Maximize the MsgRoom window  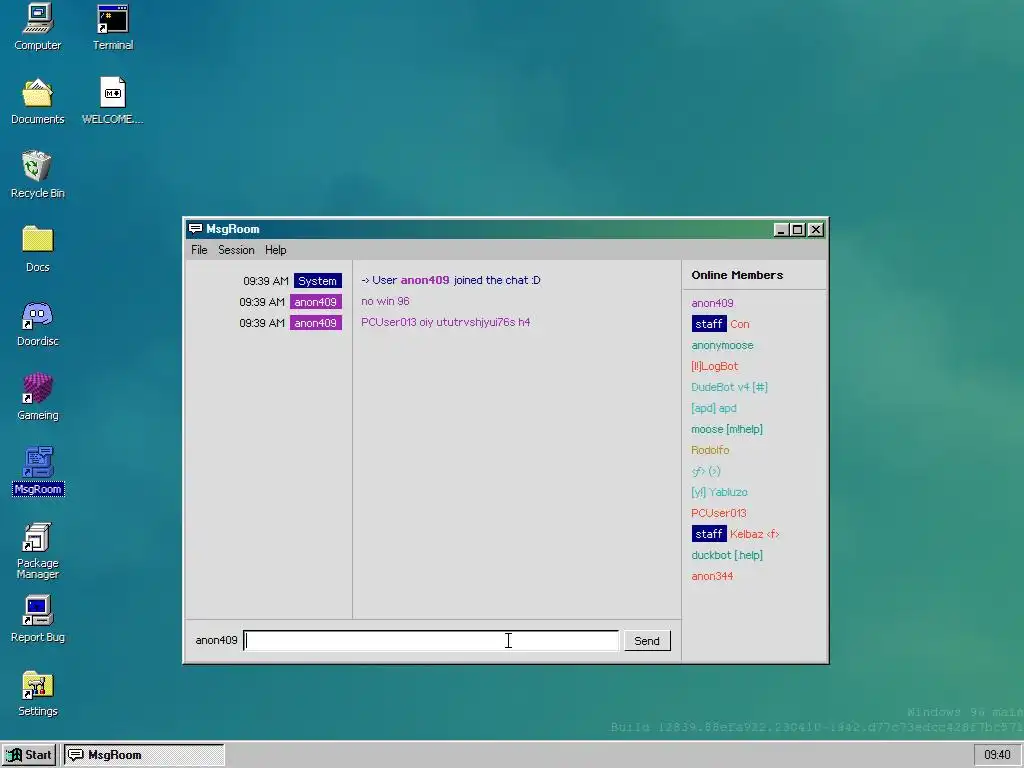coord(797,229)
